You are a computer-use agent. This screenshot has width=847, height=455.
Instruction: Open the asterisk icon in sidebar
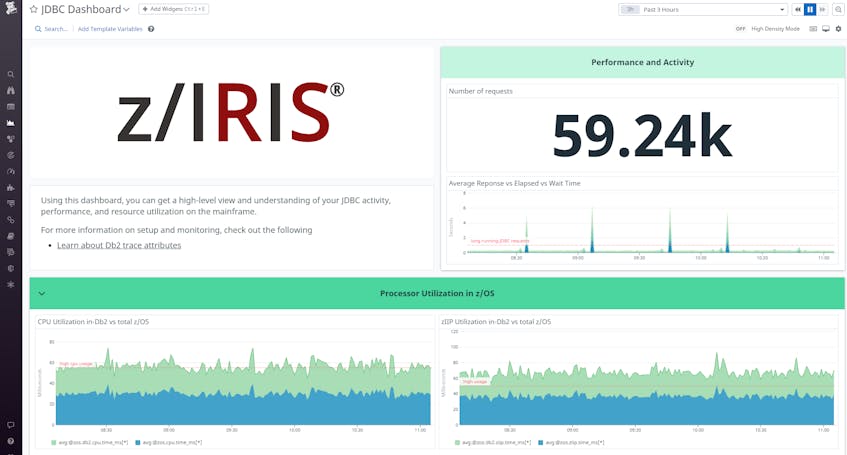tap(10, 284)
